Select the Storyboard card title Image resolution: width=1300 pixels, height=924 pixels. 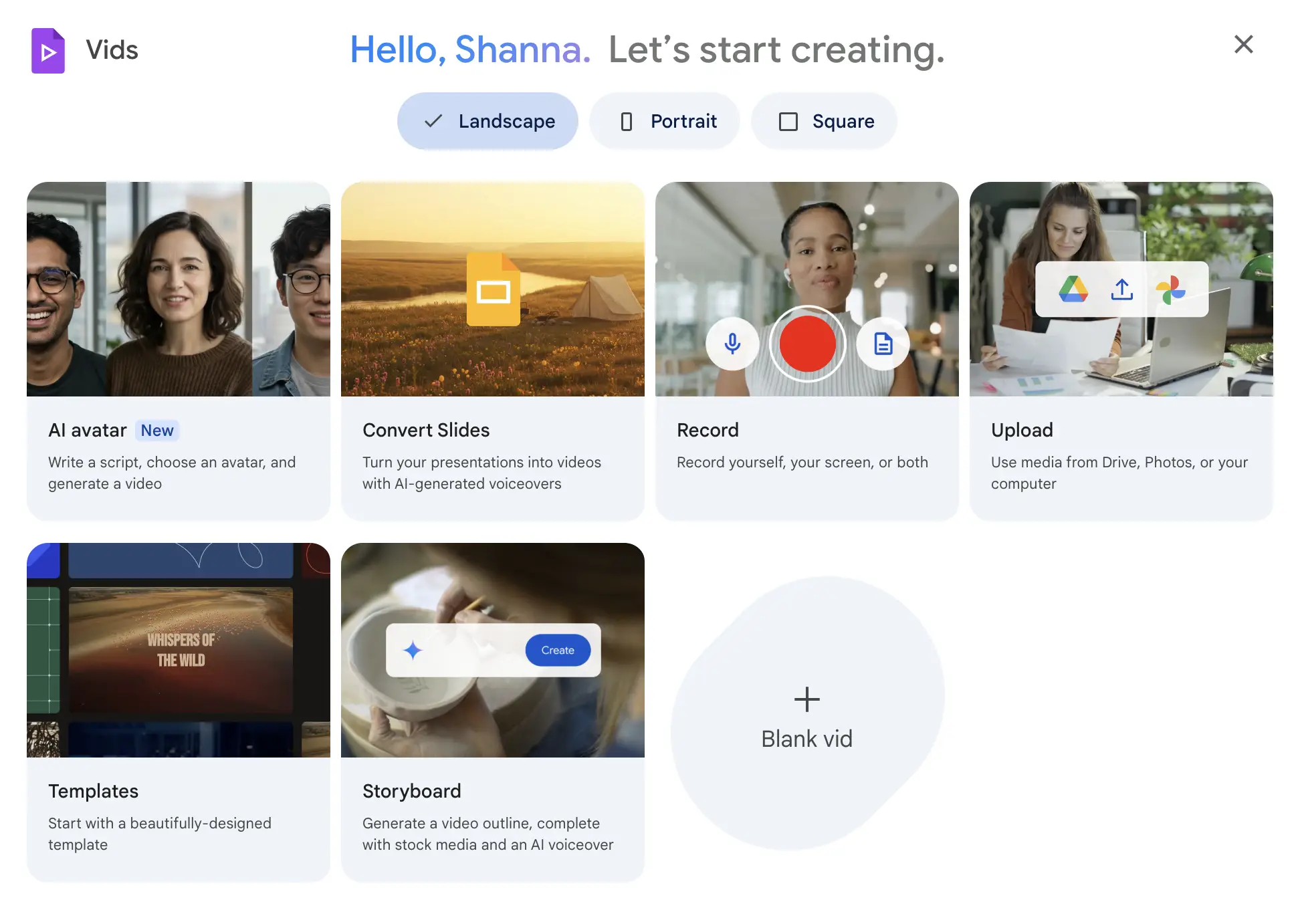tap(412, 791)
